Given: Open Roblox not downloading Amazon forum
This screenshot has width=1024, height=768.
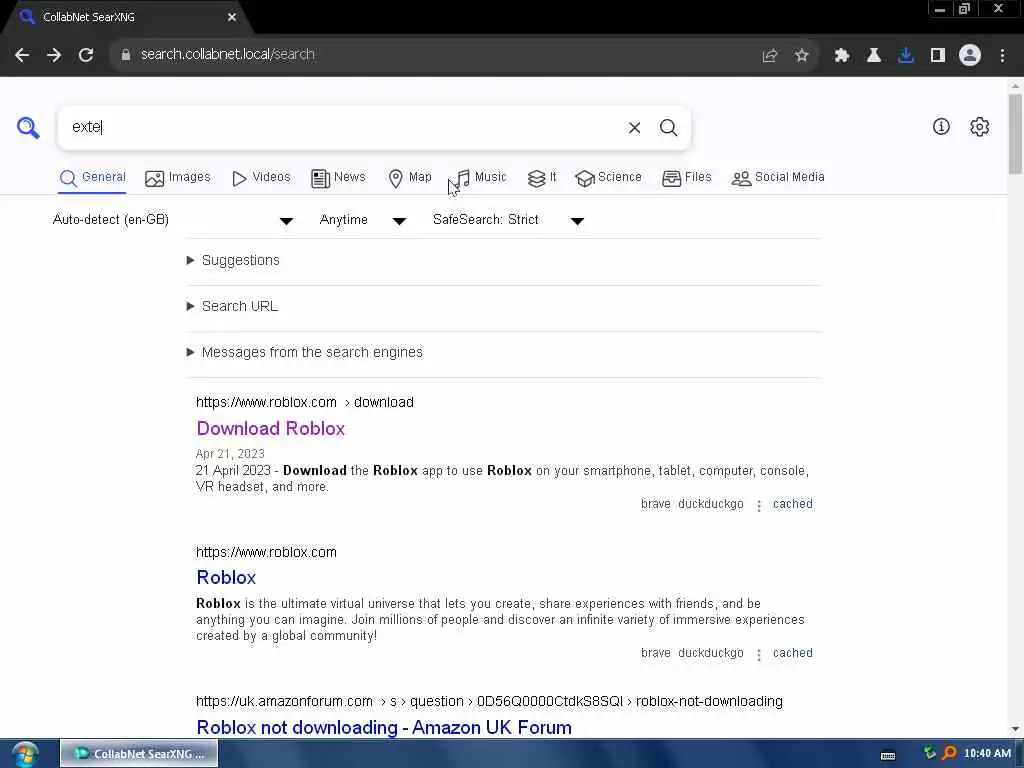Looking at the screenshot, I should tap(384, 728).
